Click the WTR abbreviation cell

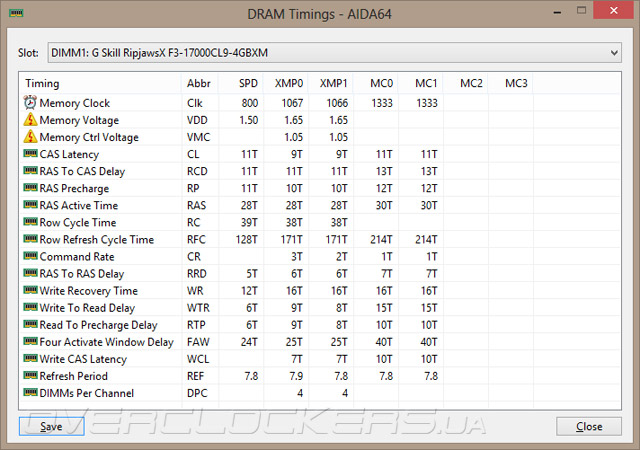point(198,307)
